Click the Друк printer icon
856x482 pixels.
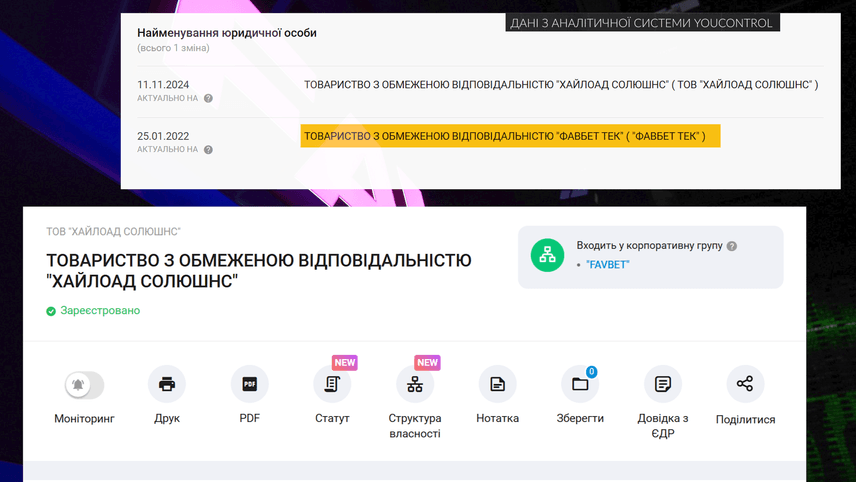coord(167,385)
